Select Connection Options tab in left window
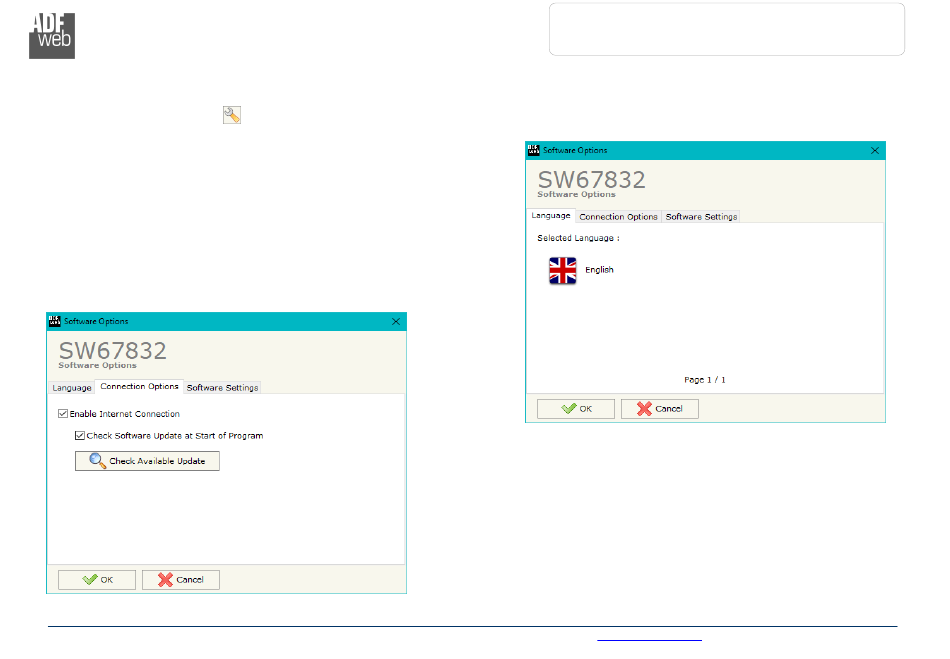The height and width of the screenshot is (659, 950). tap(139, 386)
